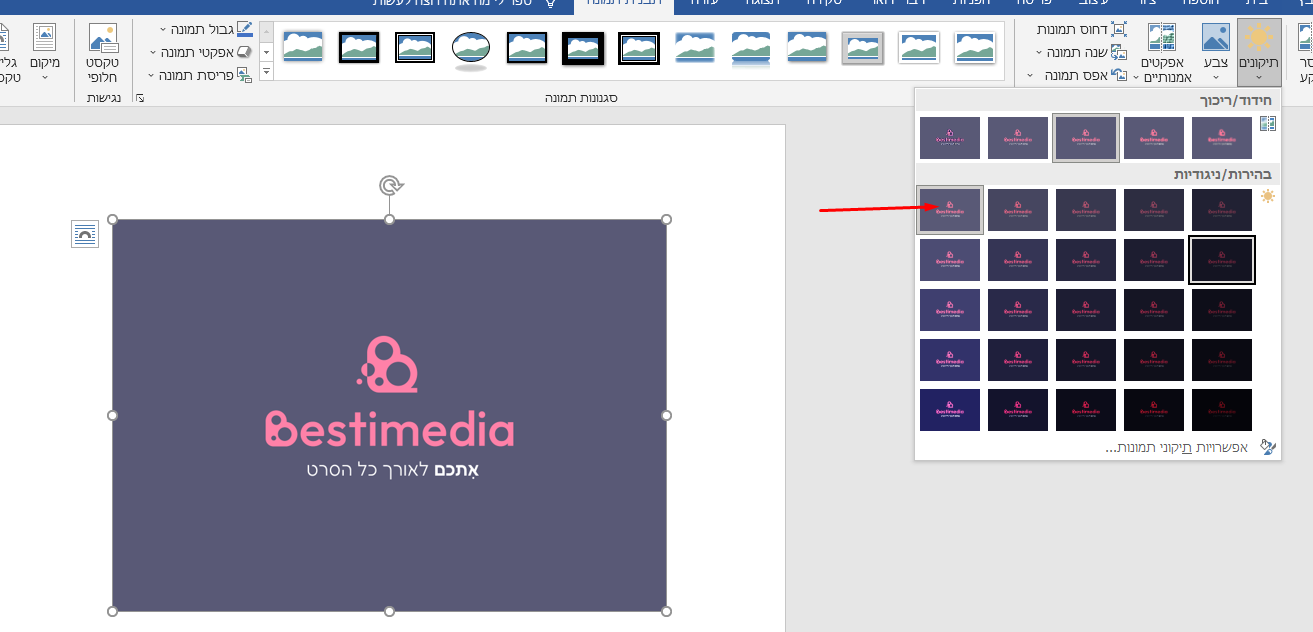Click the picture's bottom middle handle
The height and width of the screenshot is (632, 1313).
tap(390, 611)
